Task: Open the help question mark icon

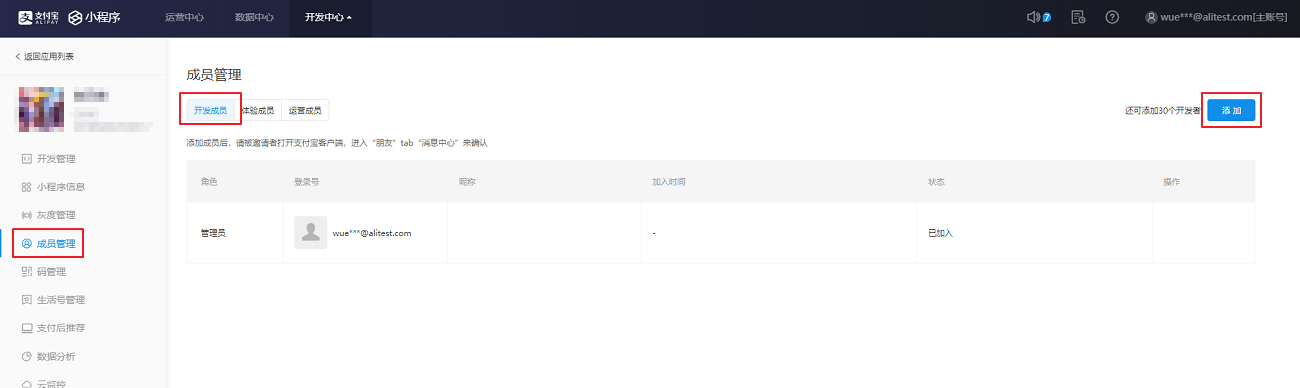Action: pos(1112,18)
